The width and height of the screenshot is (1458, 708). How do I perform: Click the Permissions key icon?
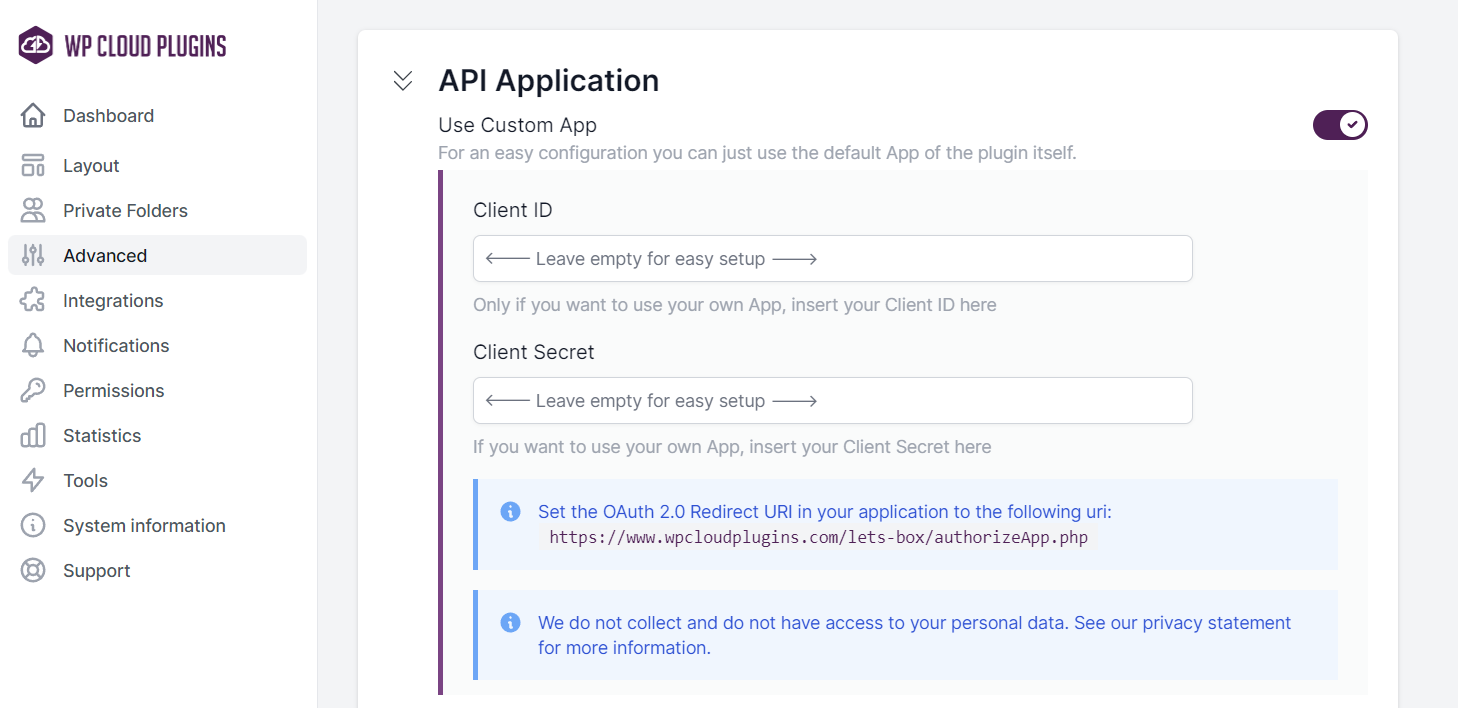click(x=33, y=391)
